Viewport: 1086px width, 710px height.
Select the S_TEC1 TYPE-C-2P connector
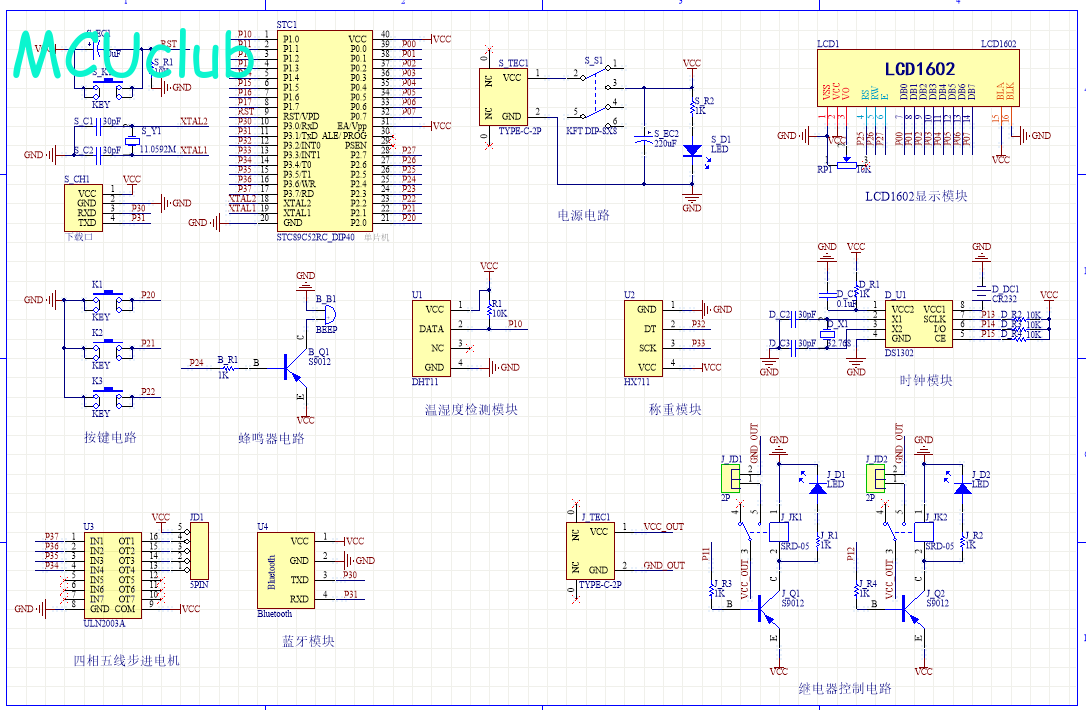pos(503,97)
